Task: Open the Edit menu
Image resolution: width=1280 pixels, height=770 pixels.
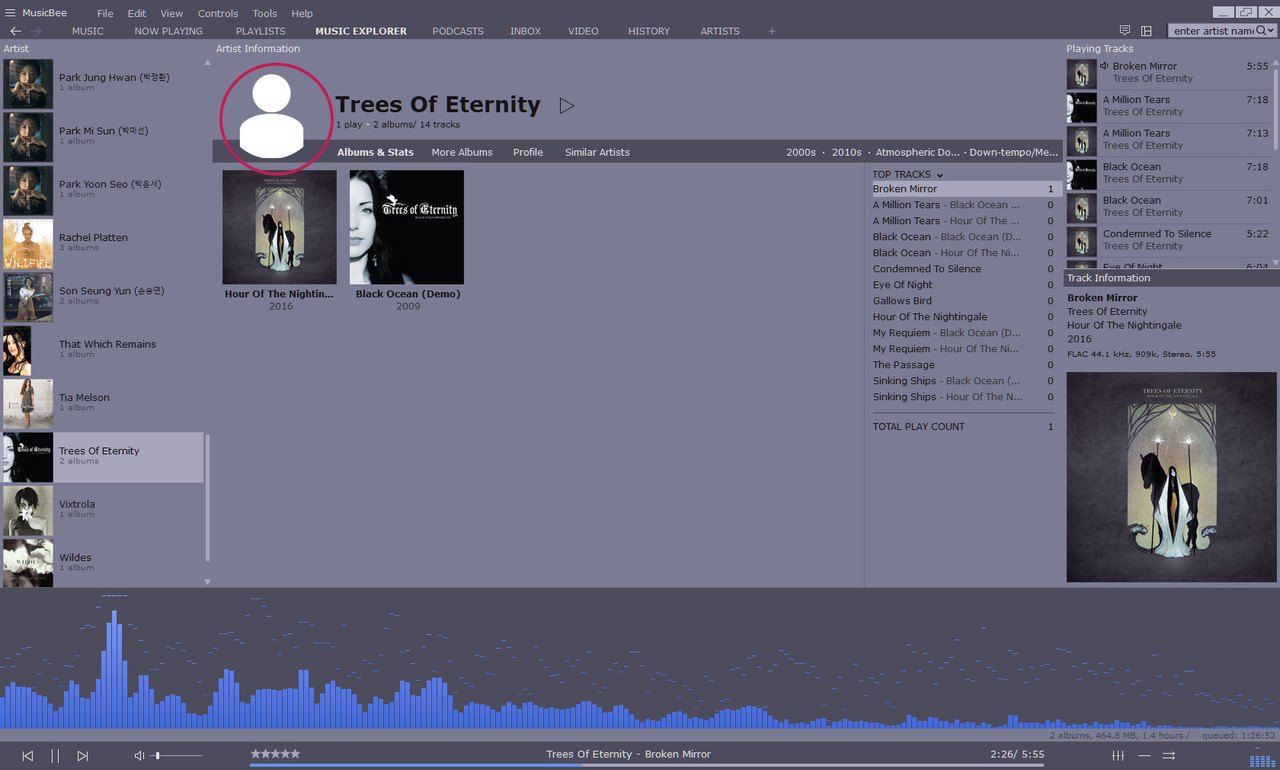Action: tap(137, 13)
